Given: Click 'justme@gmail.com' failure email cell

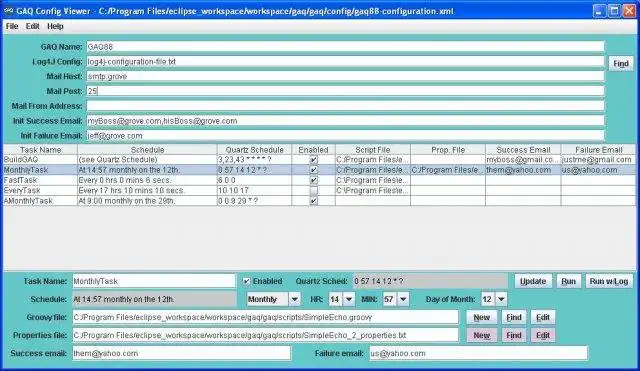Looking at the screenshot, I should click(599, 160).
